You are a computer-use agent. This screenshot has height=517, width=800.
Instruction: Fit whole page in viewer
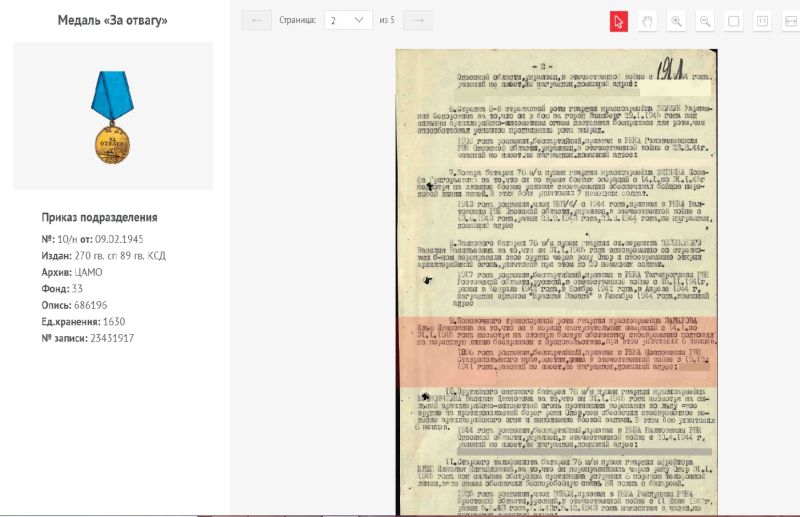(733, 21)
